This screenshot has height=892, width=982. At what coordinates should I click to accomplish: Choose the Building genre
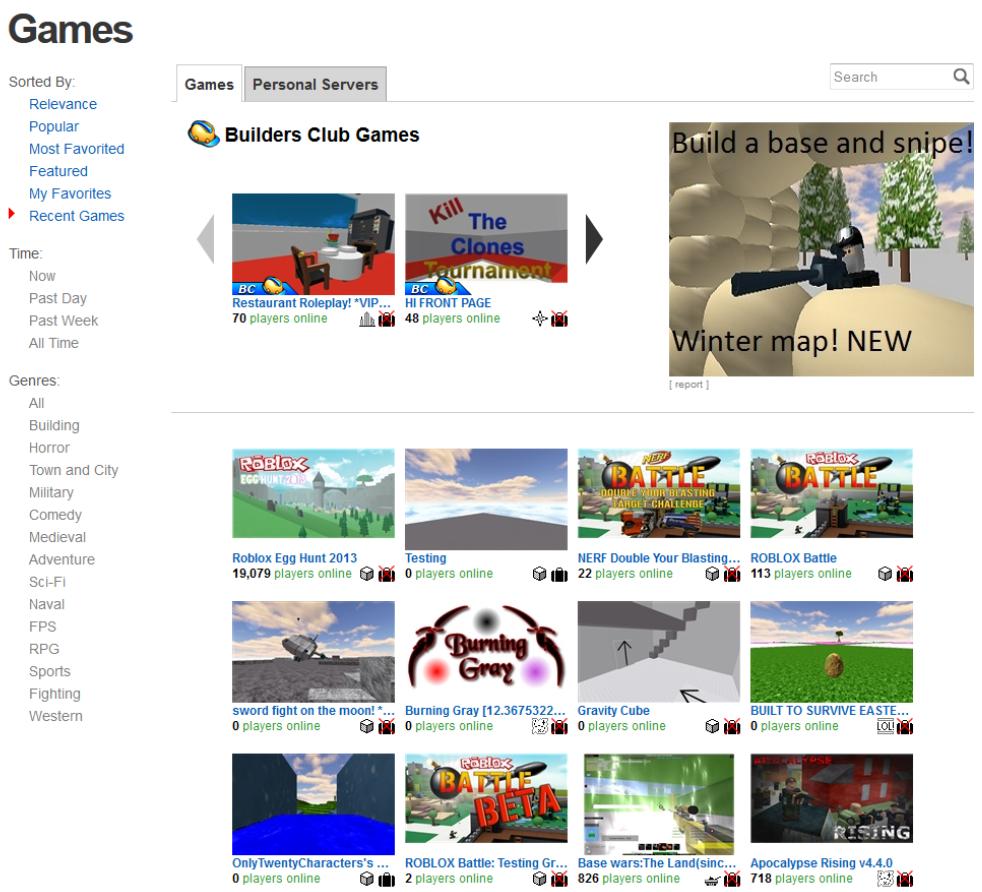click(x=54, y=425)
